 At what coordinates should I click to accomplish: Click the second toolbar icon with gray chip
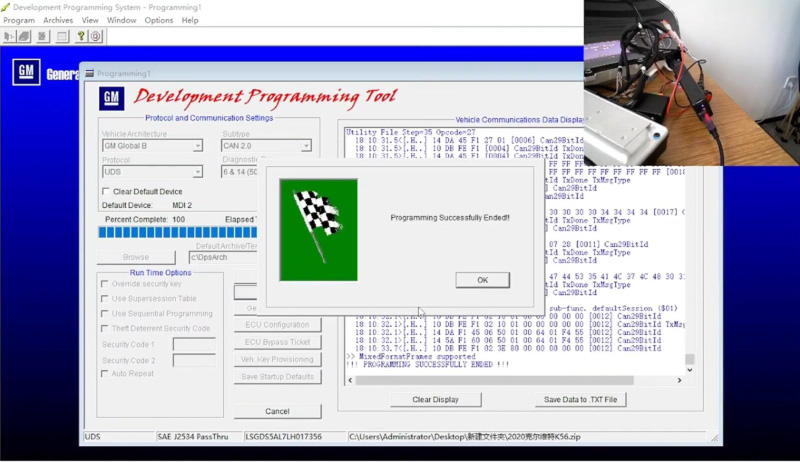click(24, 36)
